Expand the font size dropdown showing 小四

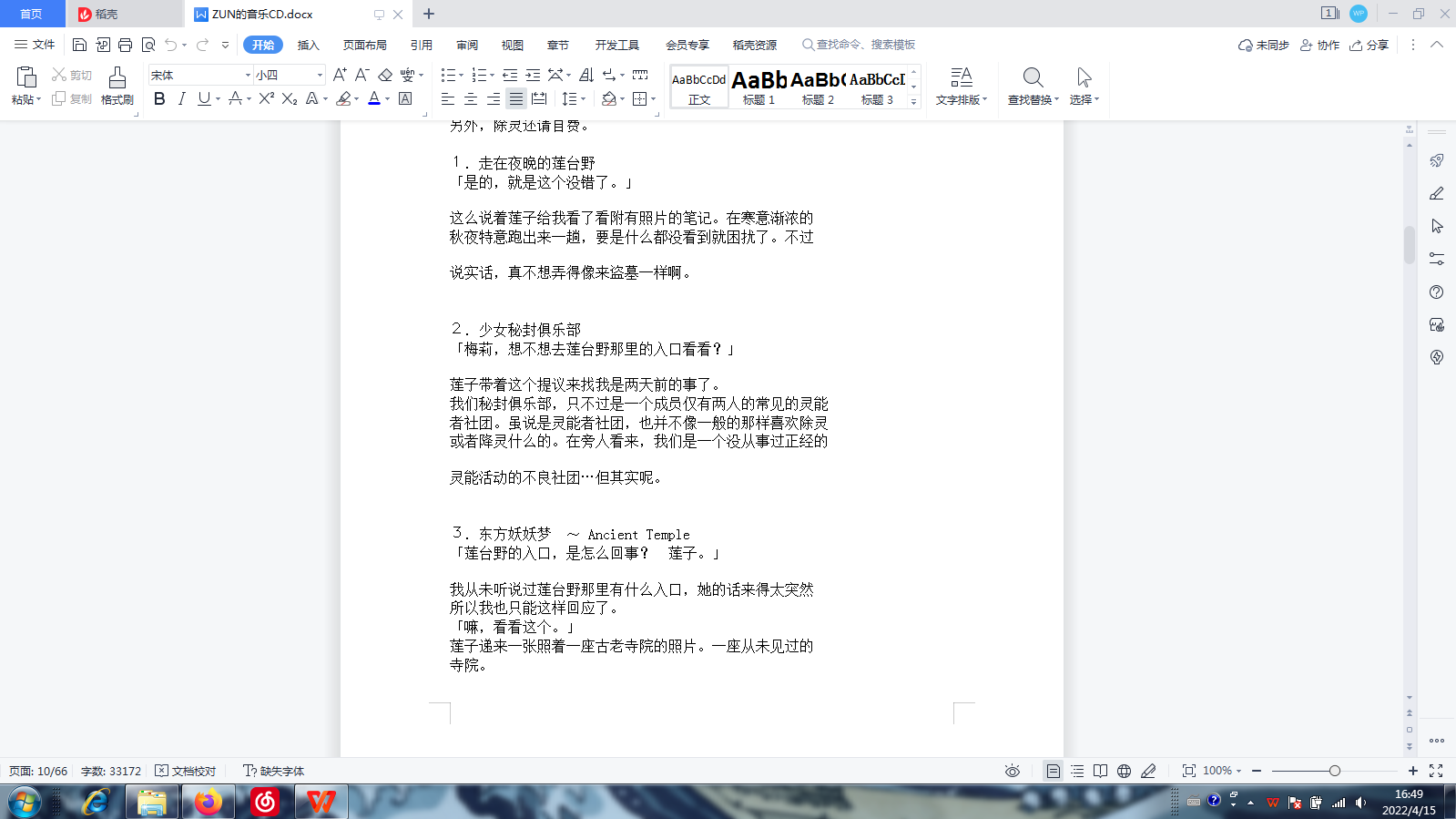click(320, 75)
